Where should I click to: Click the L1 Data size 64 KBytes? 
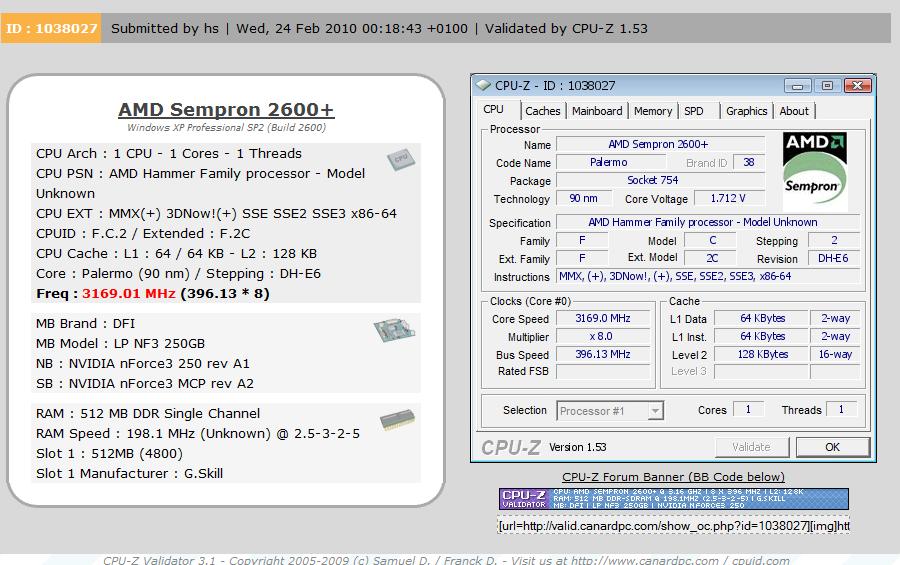pos(762,319)
